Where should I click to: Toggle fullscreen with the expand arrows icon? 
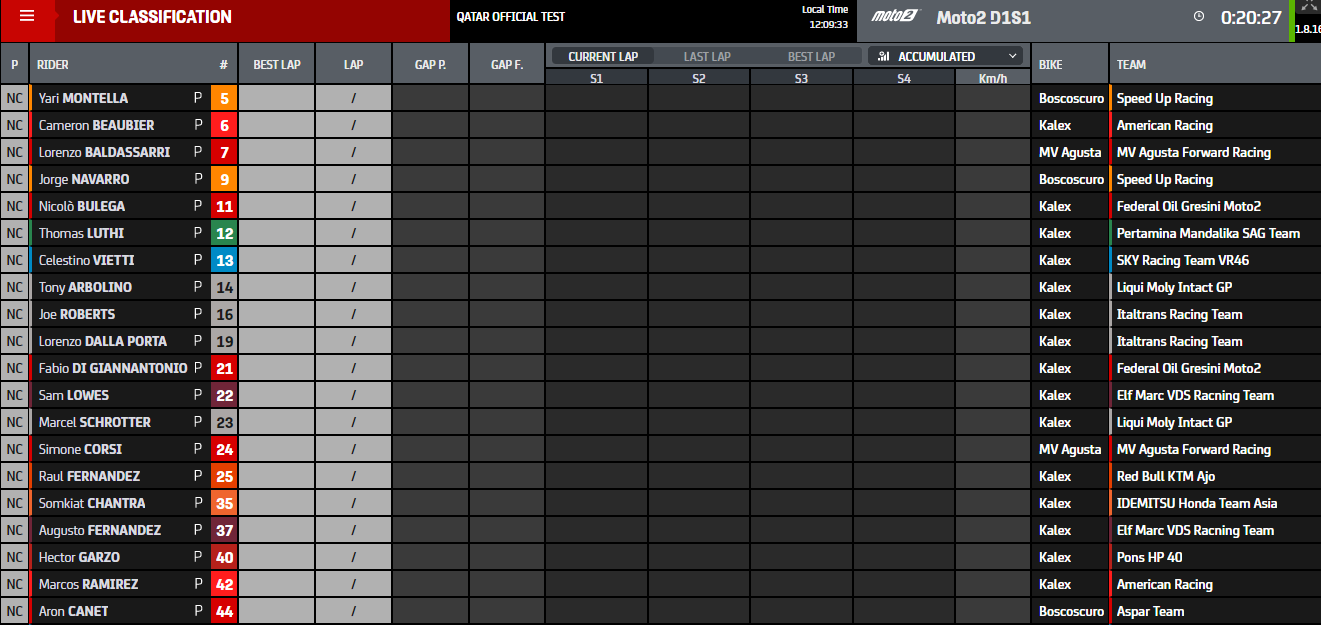point(1308,6)
